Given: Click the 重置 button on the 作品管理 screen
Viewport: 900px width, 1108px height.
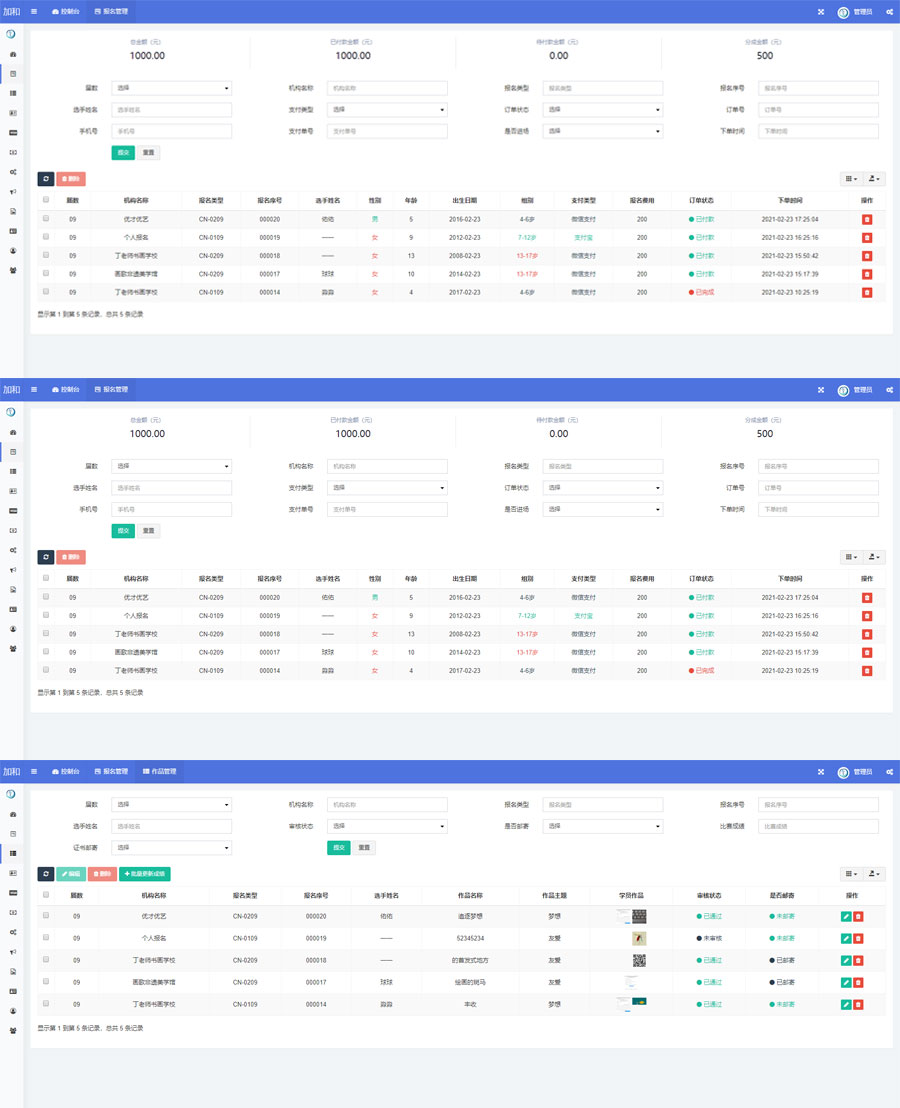Looking at the screenshot, I should pyautogui.click(x=365, y=847).
